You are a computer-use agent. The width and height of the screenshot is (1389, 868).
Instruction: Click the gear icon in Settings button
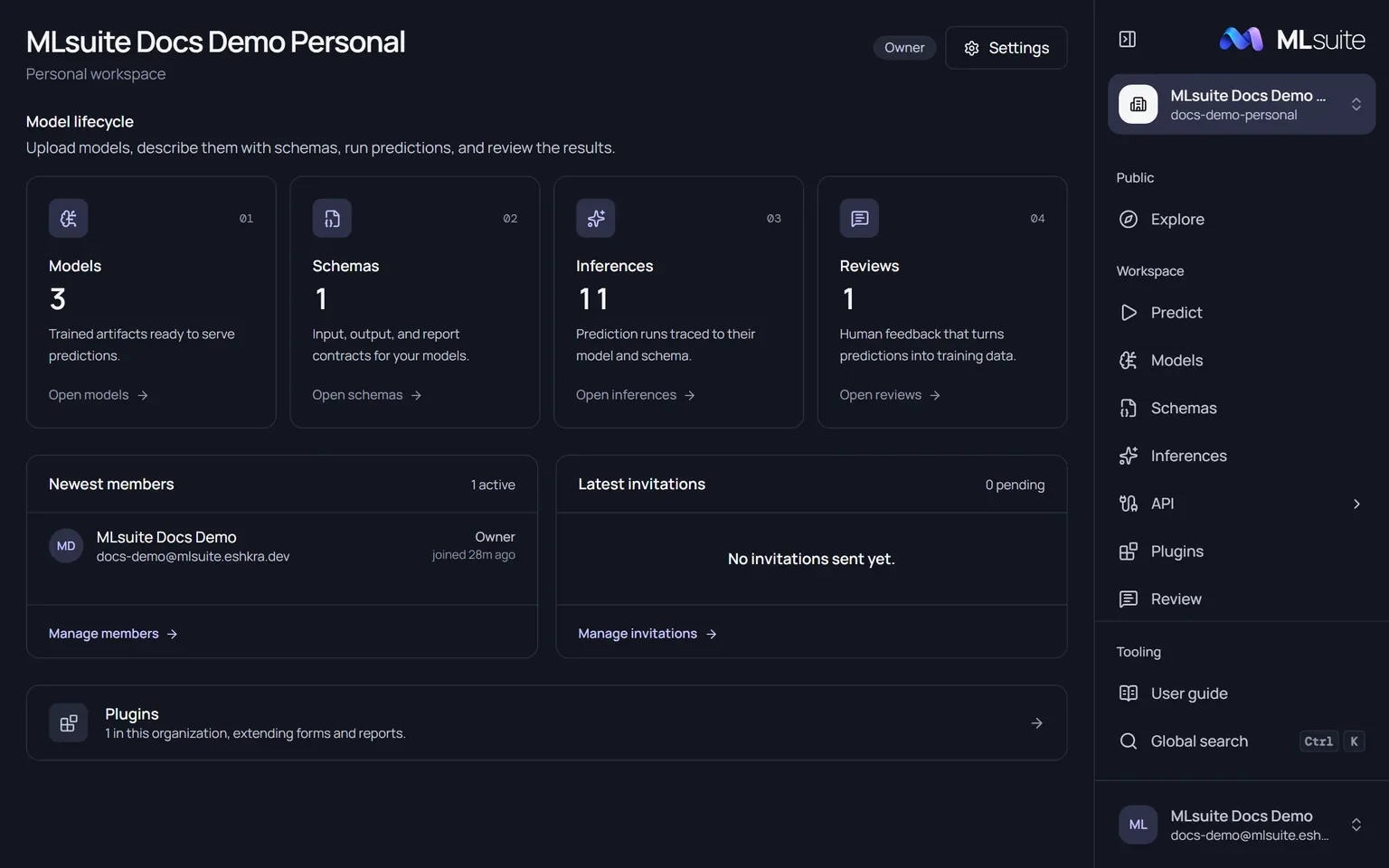point(971,48)
